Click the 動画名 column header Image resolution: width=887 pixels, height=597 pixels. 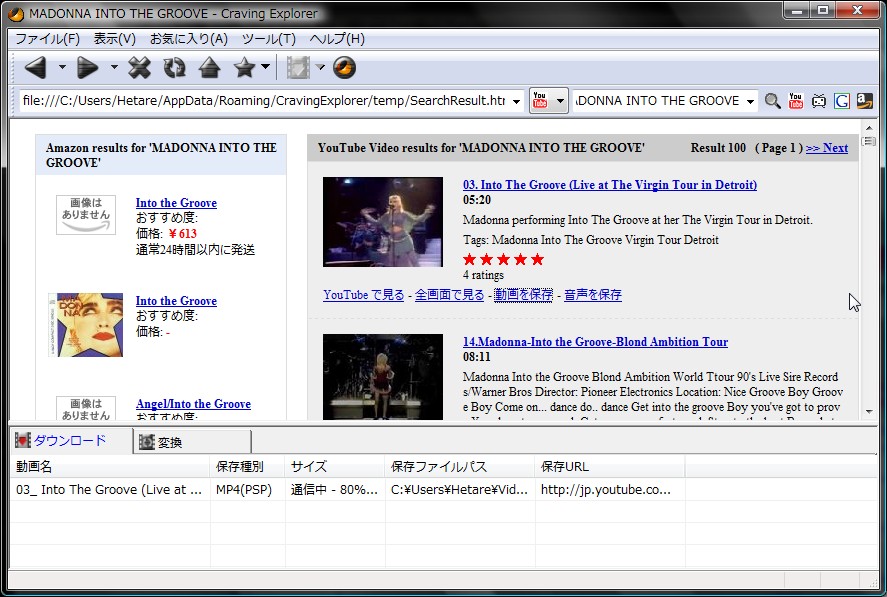(110, 467)
